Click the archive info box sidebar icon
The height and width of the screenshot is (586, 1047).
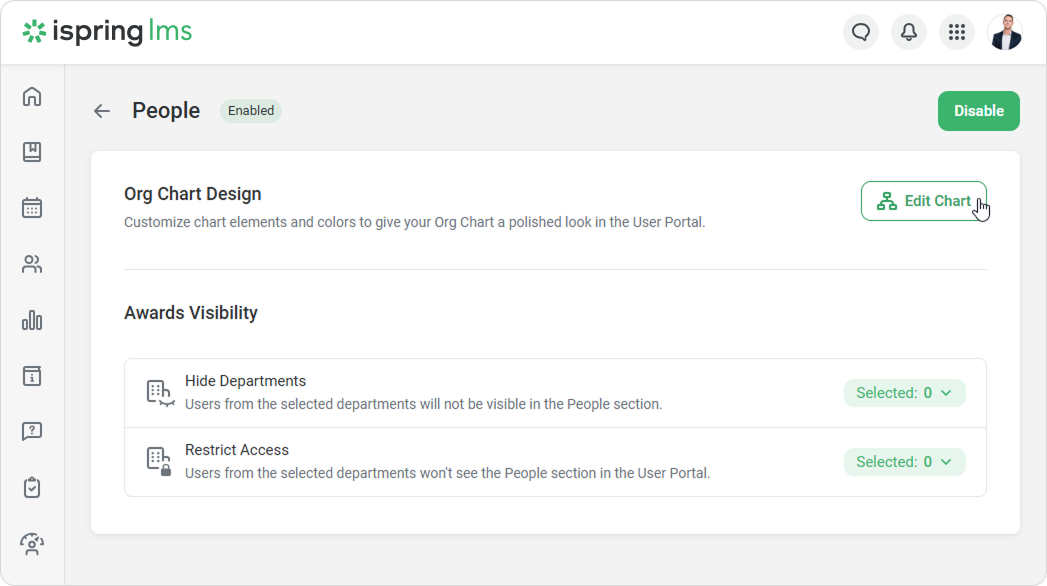(x=32, y=376)
